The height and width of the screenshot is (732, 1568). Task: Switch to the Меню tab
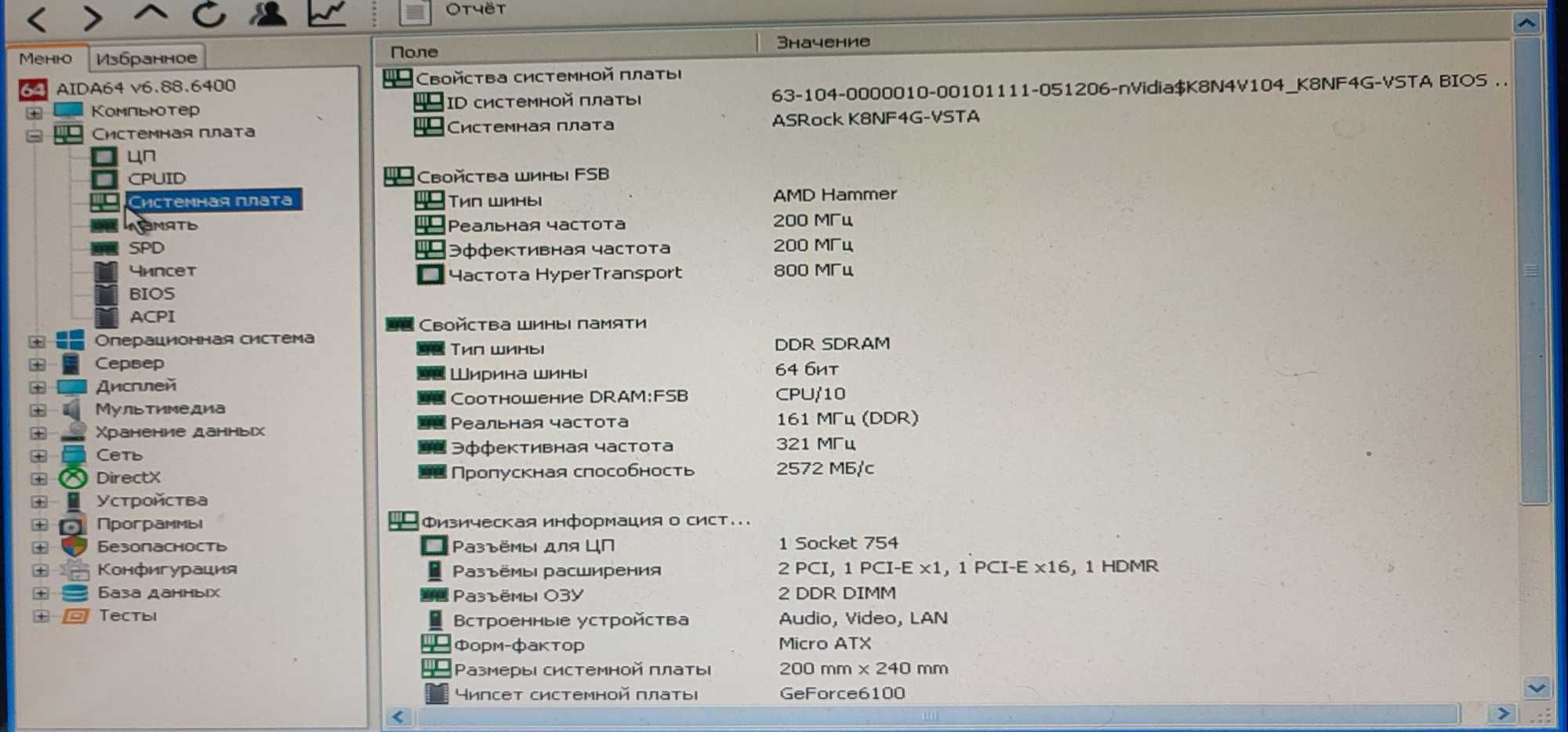point(45,59)
